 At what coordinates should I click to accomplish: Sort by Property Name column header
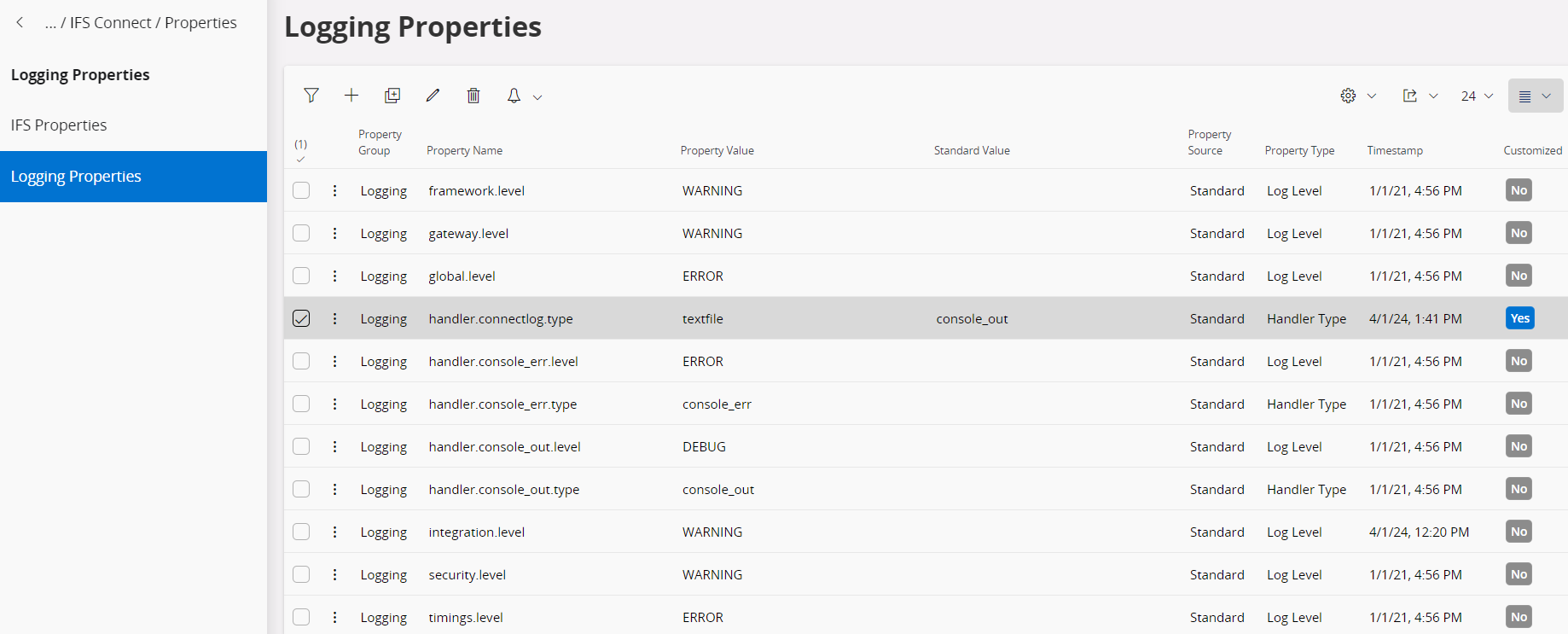tap(464, 150)
